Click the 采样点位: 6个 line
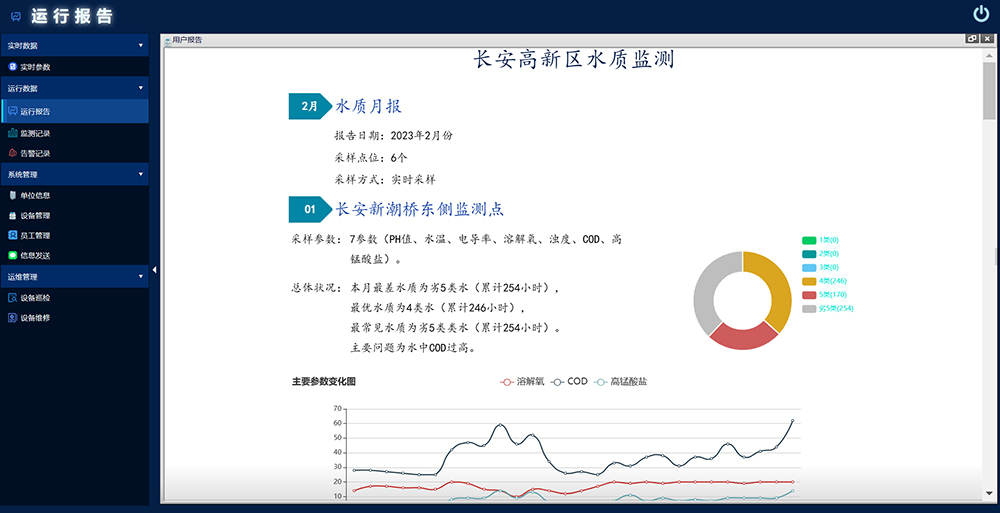1000x513 pixels. click(x=371, y=158)
